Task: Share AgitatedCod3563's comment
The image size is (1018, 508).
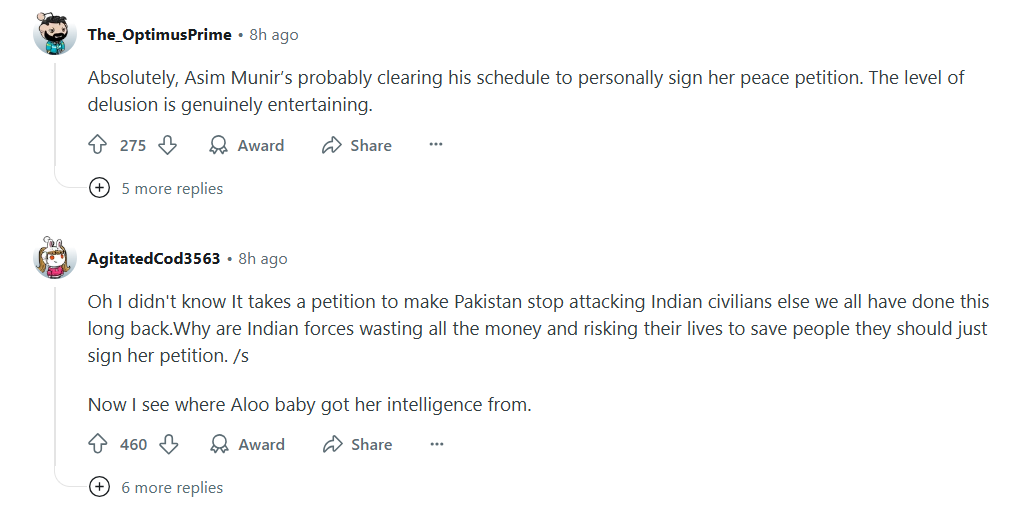Action: [x=357, y=444]
